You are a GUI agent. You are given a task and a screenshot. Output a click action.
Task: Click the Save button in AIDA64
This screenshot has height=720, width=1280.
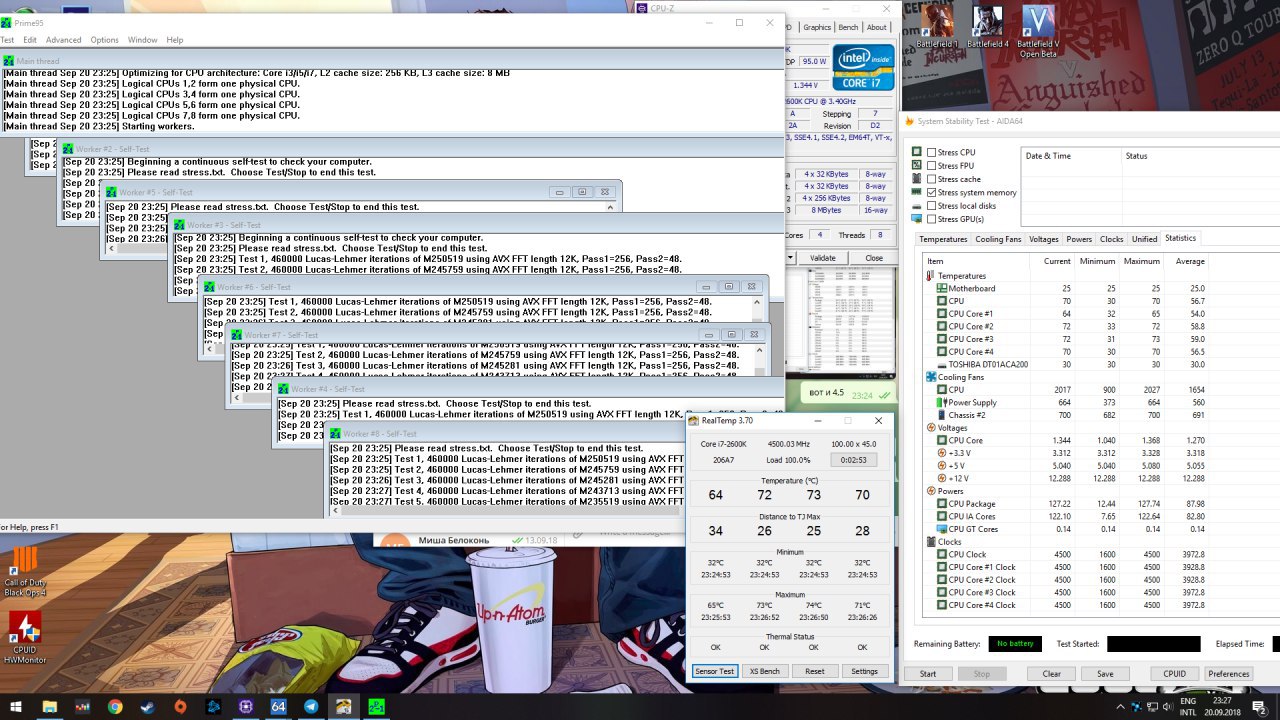[1105, 674]
